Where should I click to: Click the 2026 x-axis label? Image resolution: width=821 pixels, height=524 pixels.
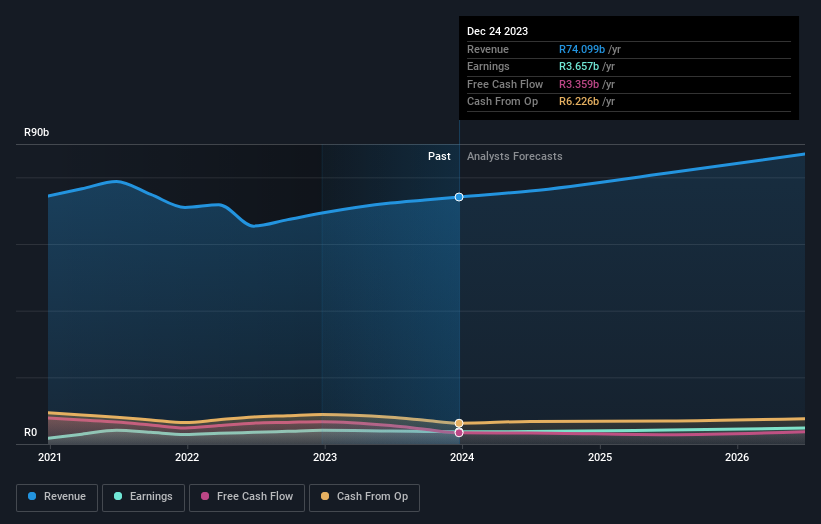[x=737, y=457]
